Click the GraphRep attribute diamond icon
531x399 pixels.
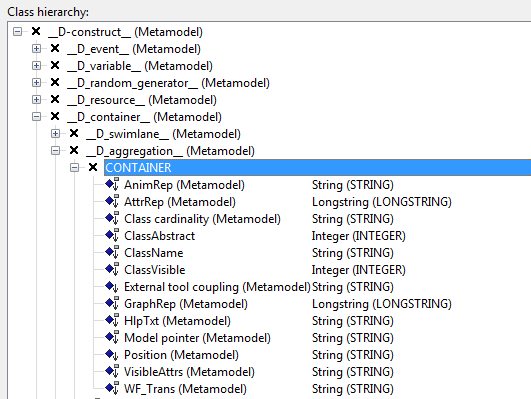click(x=112, y=303)
